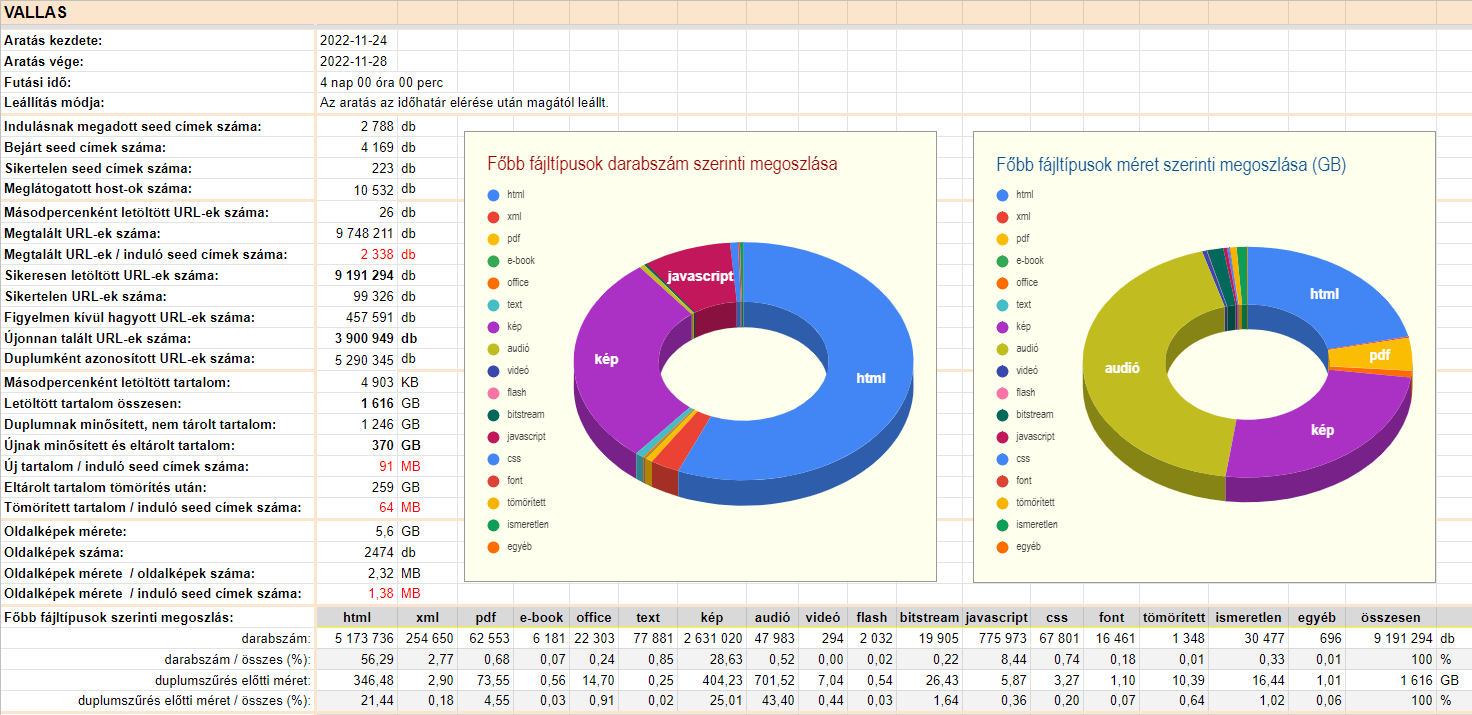Click the 701,52 audió size cell
1472x715 pixels.
point(773,681)
